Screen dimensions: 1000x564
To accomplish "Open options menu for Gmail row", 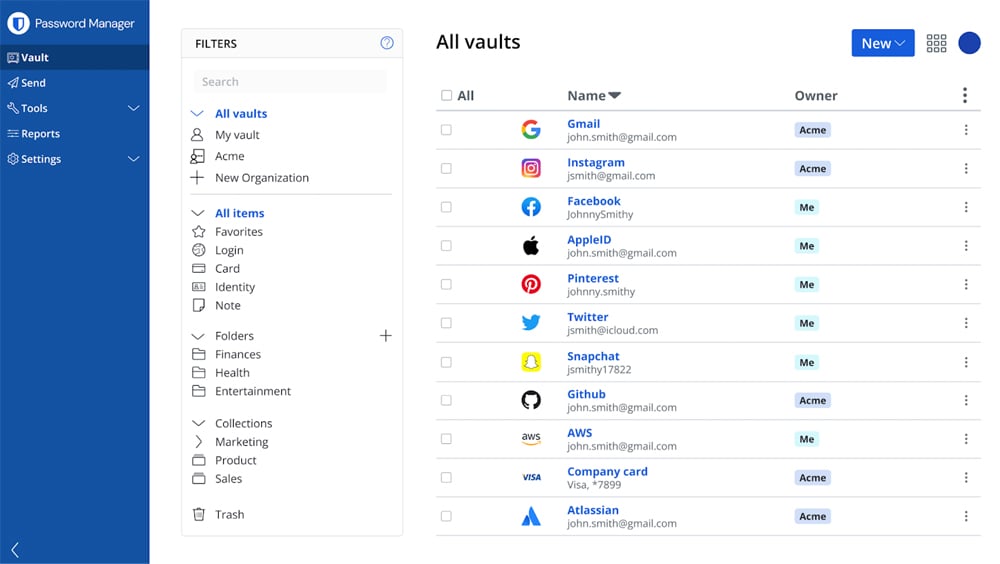I will click(x=965, y=130).
